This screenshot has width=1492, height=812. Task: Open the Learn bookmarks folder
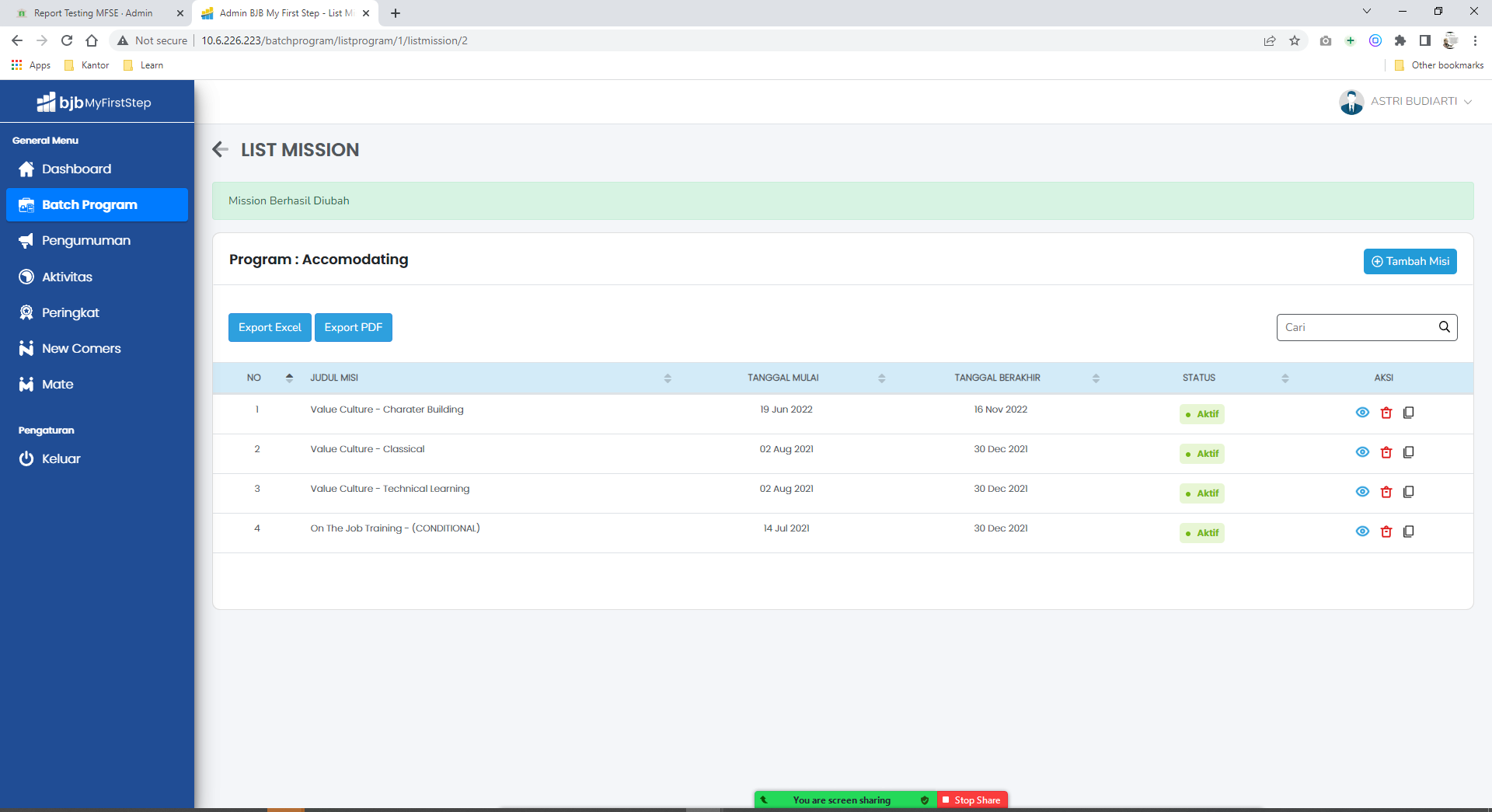point(144,65)
